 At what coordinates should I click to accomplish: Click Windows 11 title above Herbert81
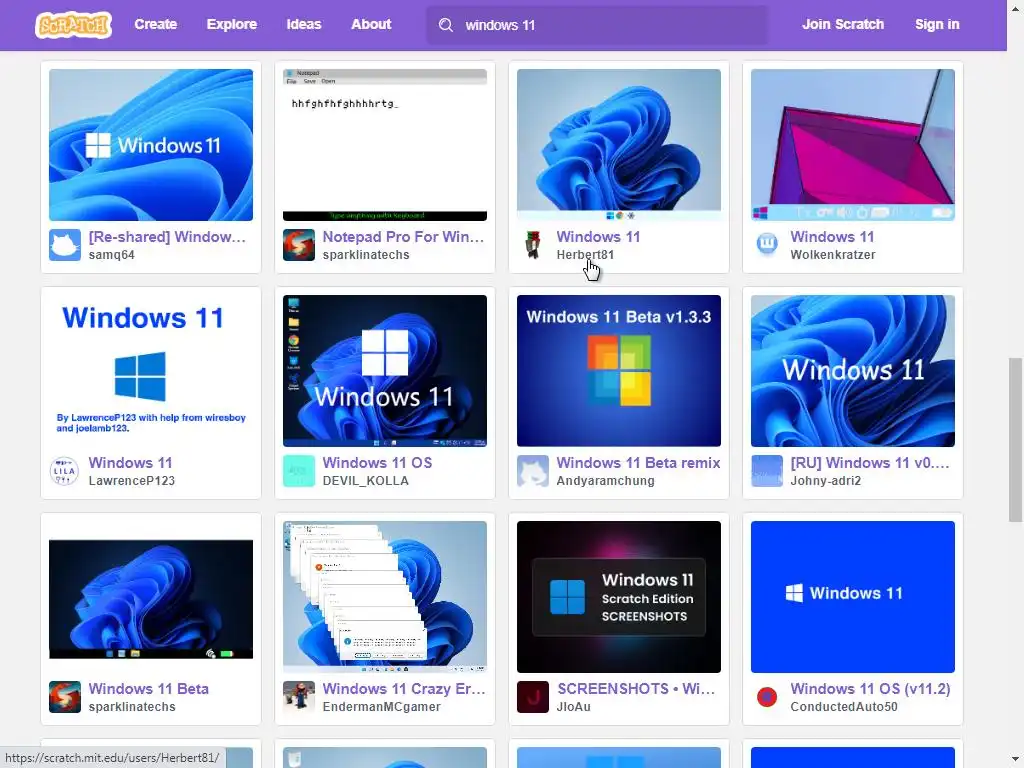pyautogui.click(x=598, y=237)
